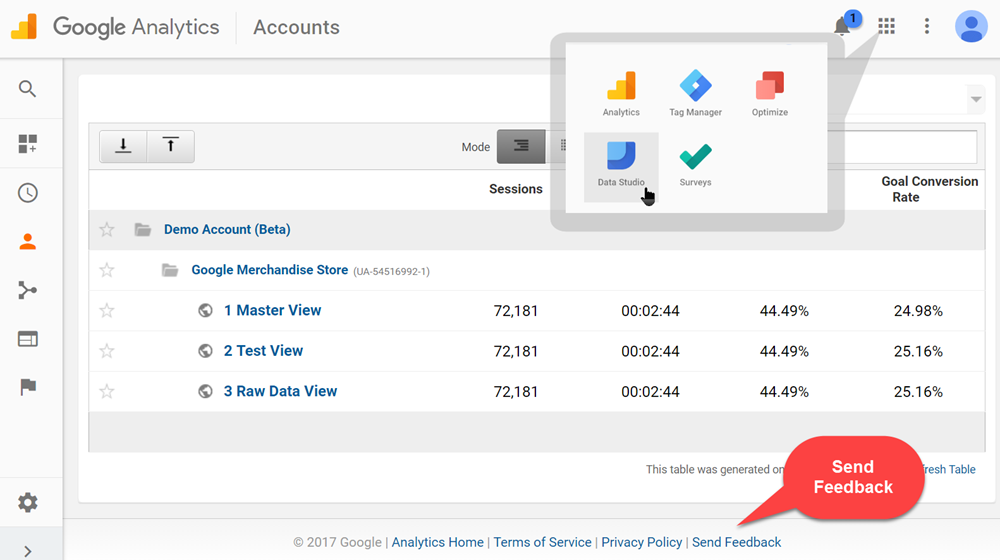1000x560 pixels.
Task: Open Behavior window icon in sidebar
Action: pyautogui.click(x=27, y=339)
